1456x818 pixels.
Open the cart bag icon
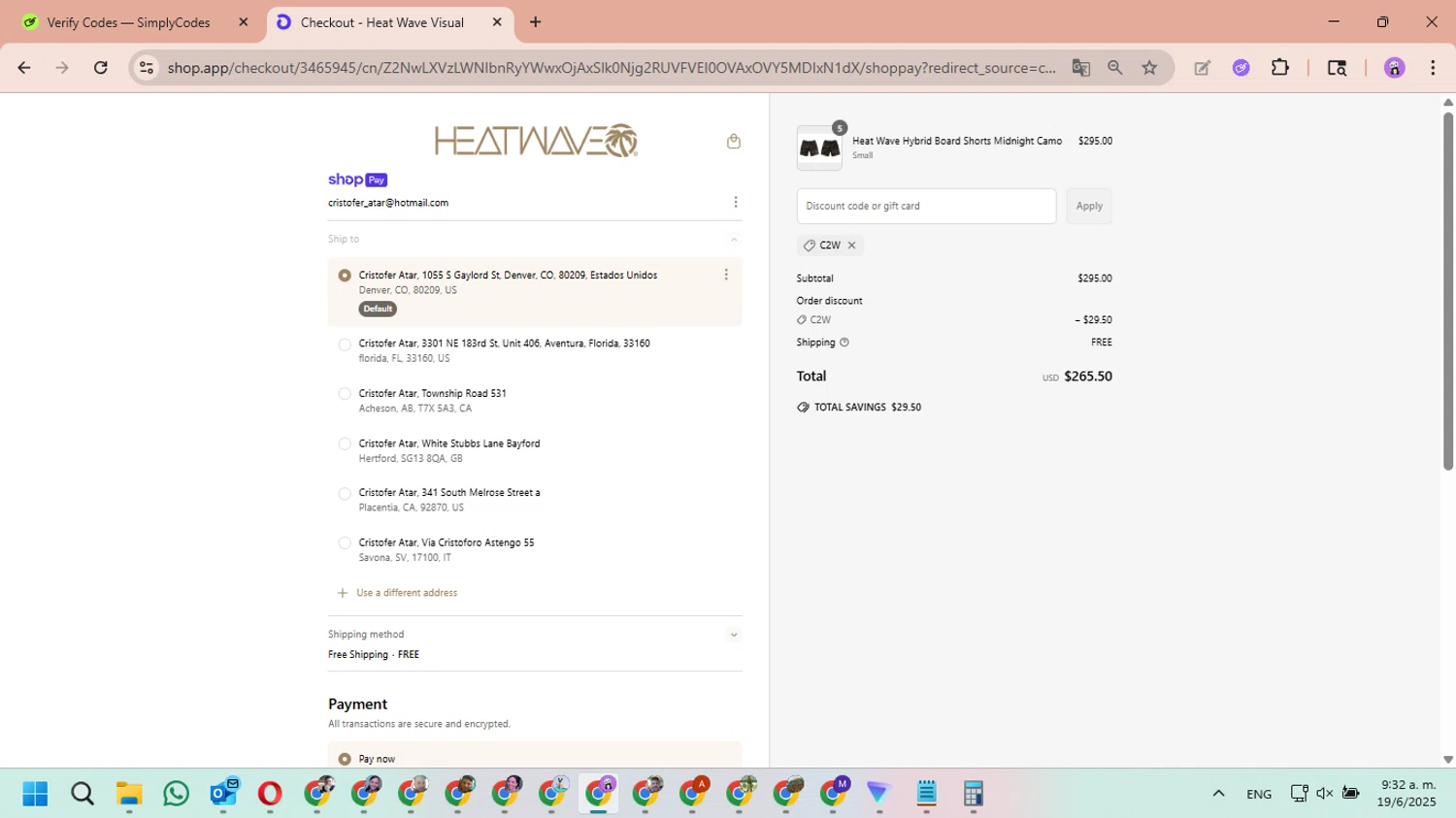734,142
